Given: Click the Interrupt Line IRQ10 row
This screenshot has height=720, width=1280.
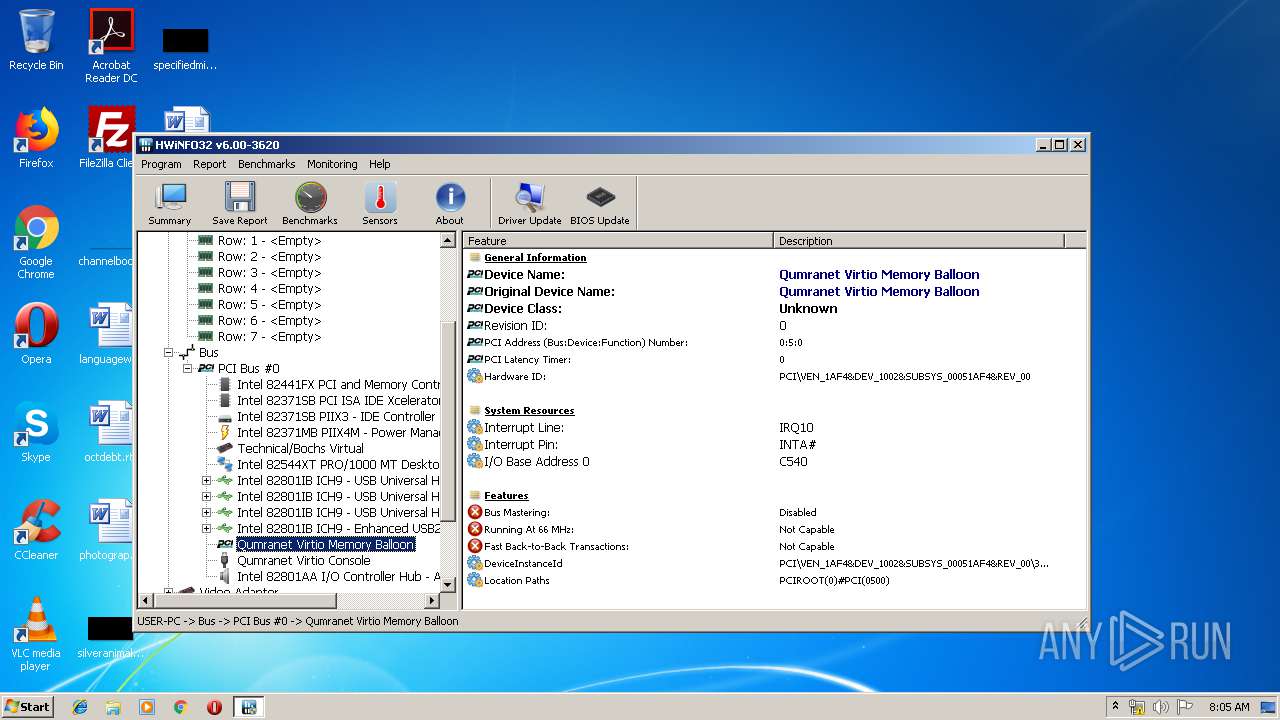Looking at the screenshot, I should [x=774, y=428].
